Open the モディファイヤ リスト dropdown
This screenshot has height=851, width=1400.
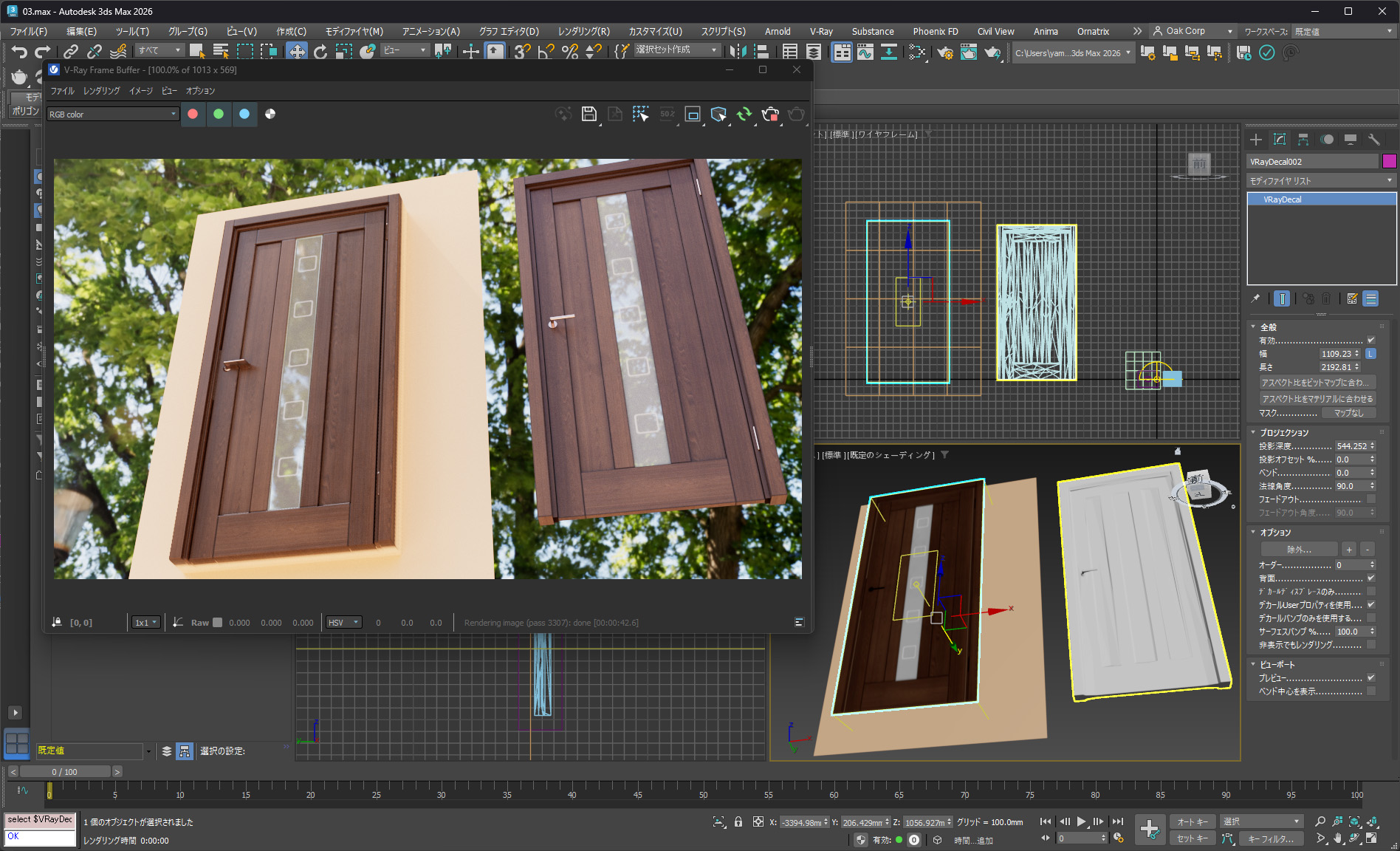tap(1320, 181)
